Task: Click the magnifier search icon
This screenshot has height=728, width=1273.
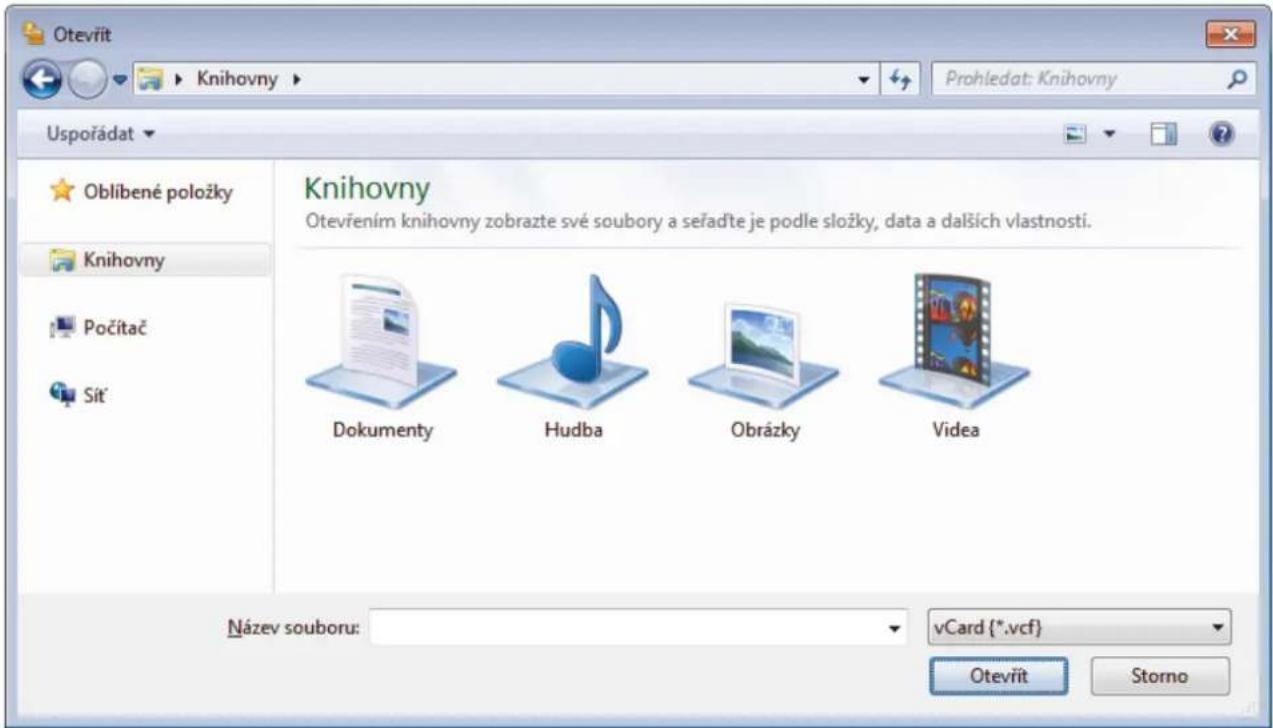Action: point(1236,79)
